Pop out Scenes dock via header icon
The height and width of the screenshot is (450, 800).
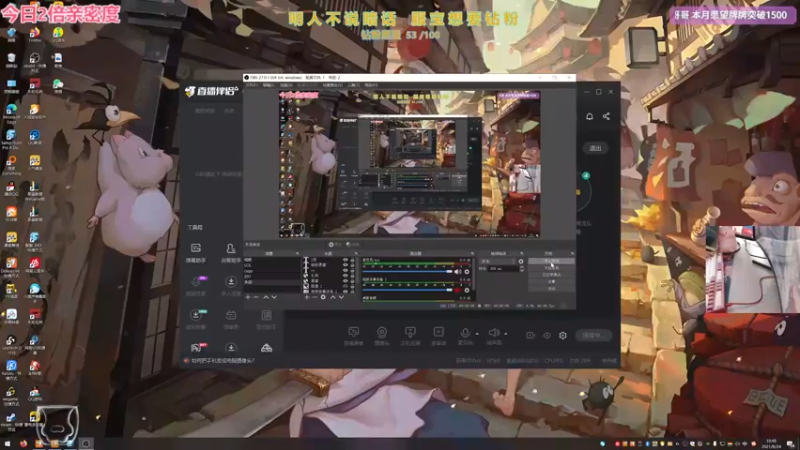(297, 254)
